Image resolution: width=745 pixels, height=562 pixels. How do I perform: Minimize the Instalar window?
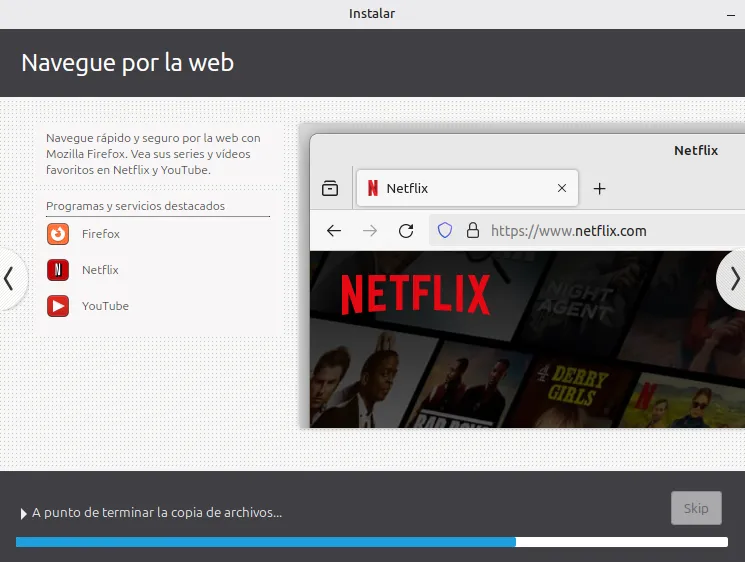click(730, 15)
